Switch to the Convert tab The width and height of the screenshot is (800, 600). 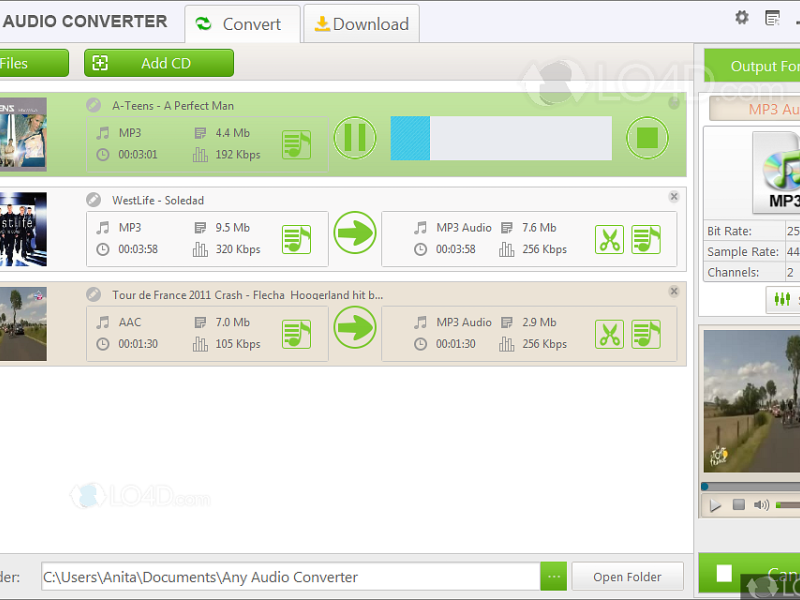pyautogui.click(x=242, y=24)
